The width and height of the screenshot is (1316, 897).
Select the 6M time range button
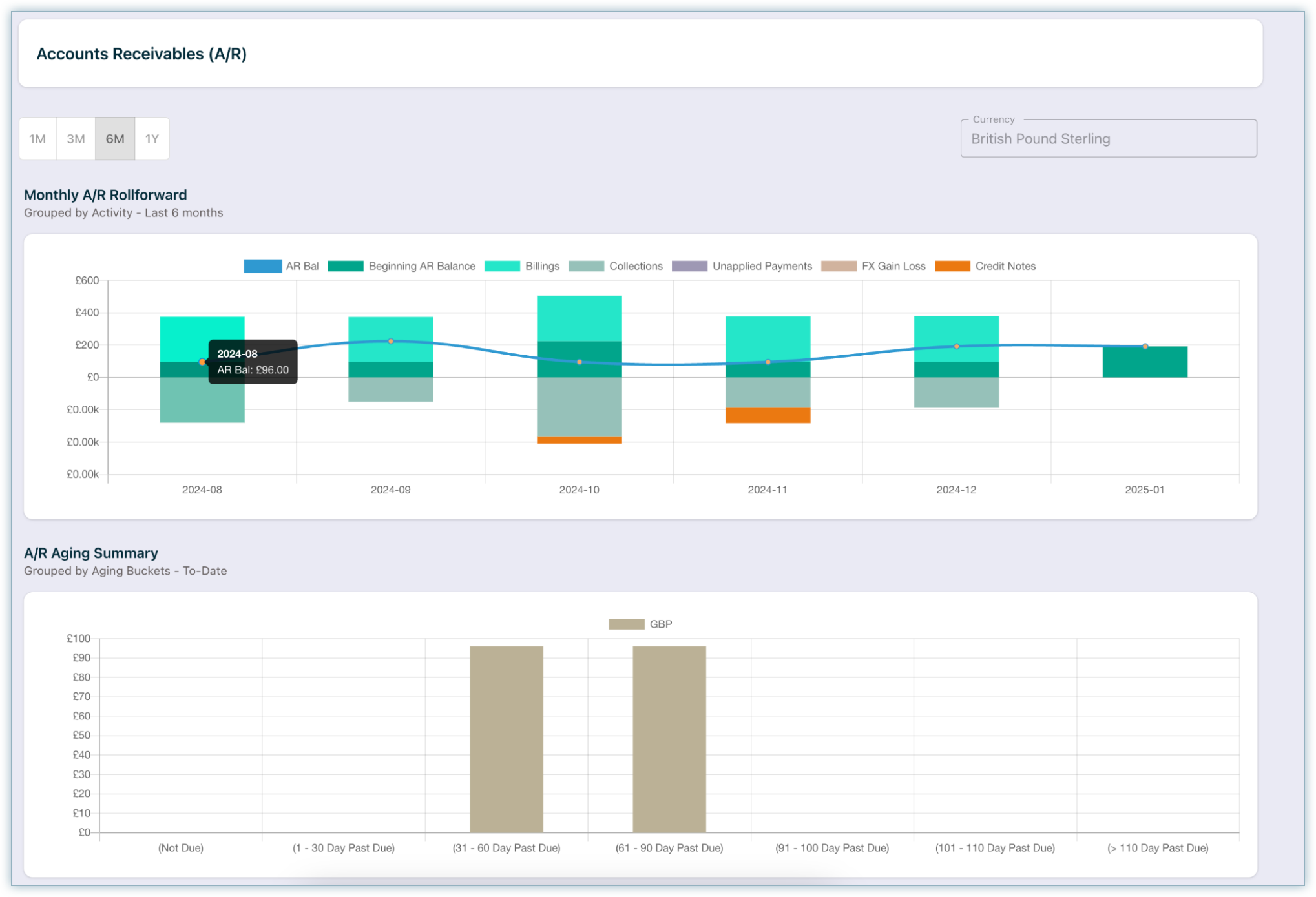pos(115,139)
